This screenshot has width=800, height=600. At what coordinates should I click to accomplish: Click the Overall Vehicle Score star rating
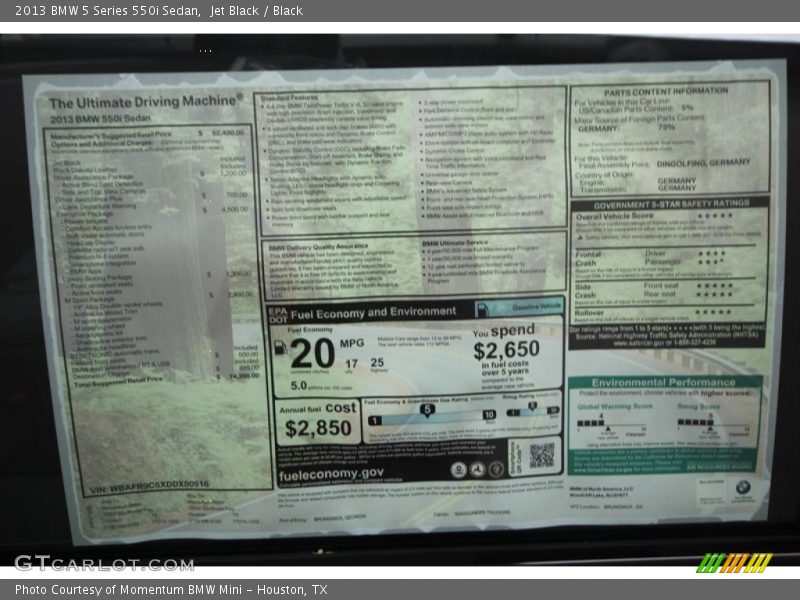pos(715,216)
